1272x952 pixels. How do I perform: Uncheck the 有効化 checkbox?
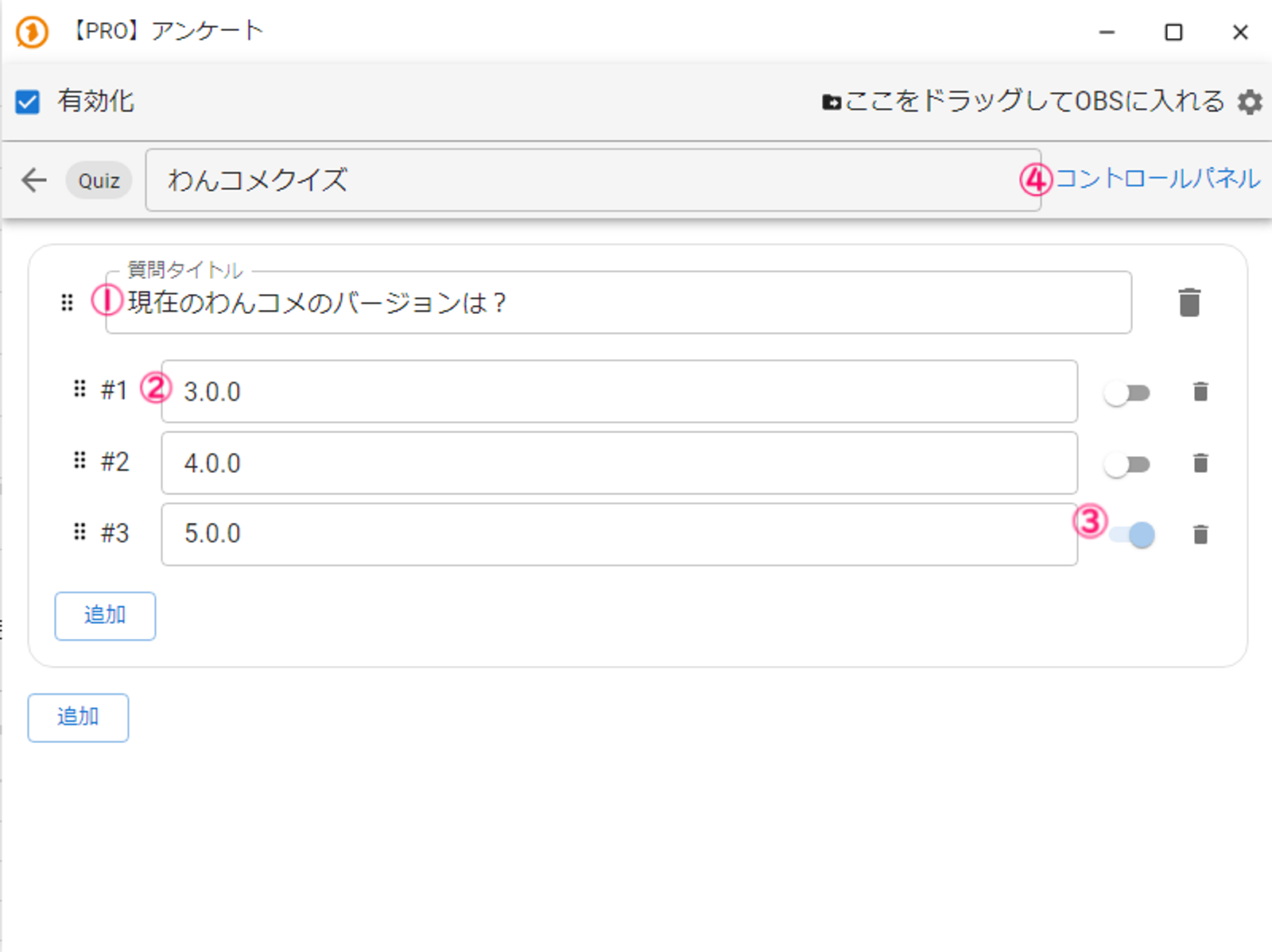pyautogui.click(x=28, y=102)
